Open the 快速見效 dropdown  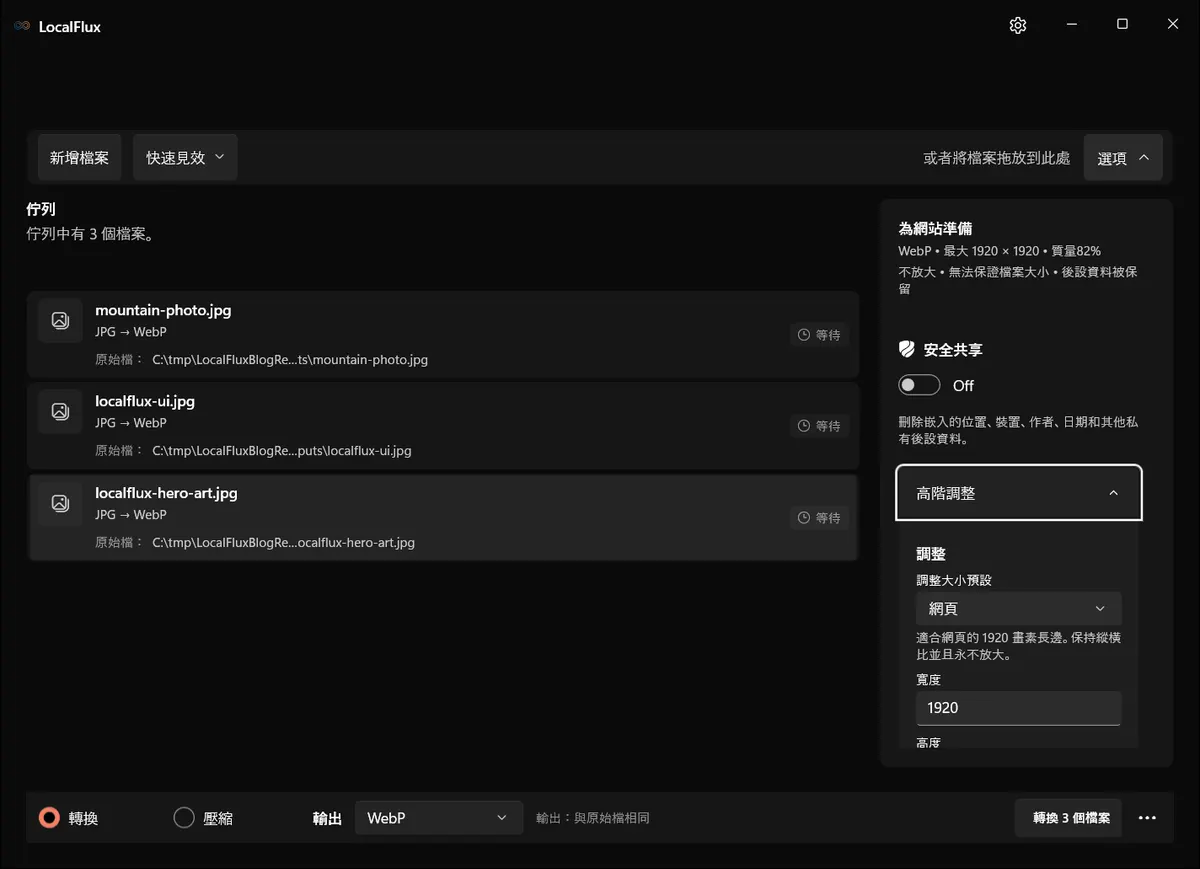click(x=185, y=158)
